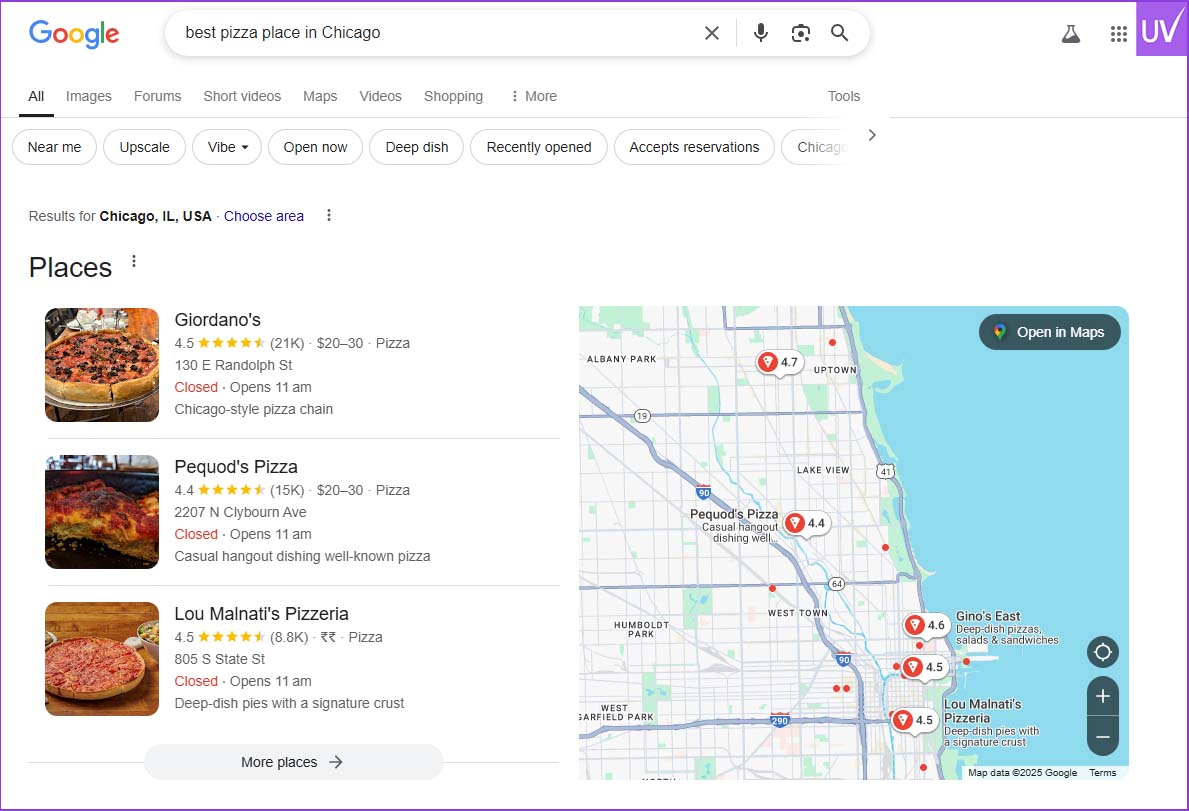Click the magnifying glass search icon
Image resolution: width=1189 pixels, height=811 pixels.
tap(840, 33)
